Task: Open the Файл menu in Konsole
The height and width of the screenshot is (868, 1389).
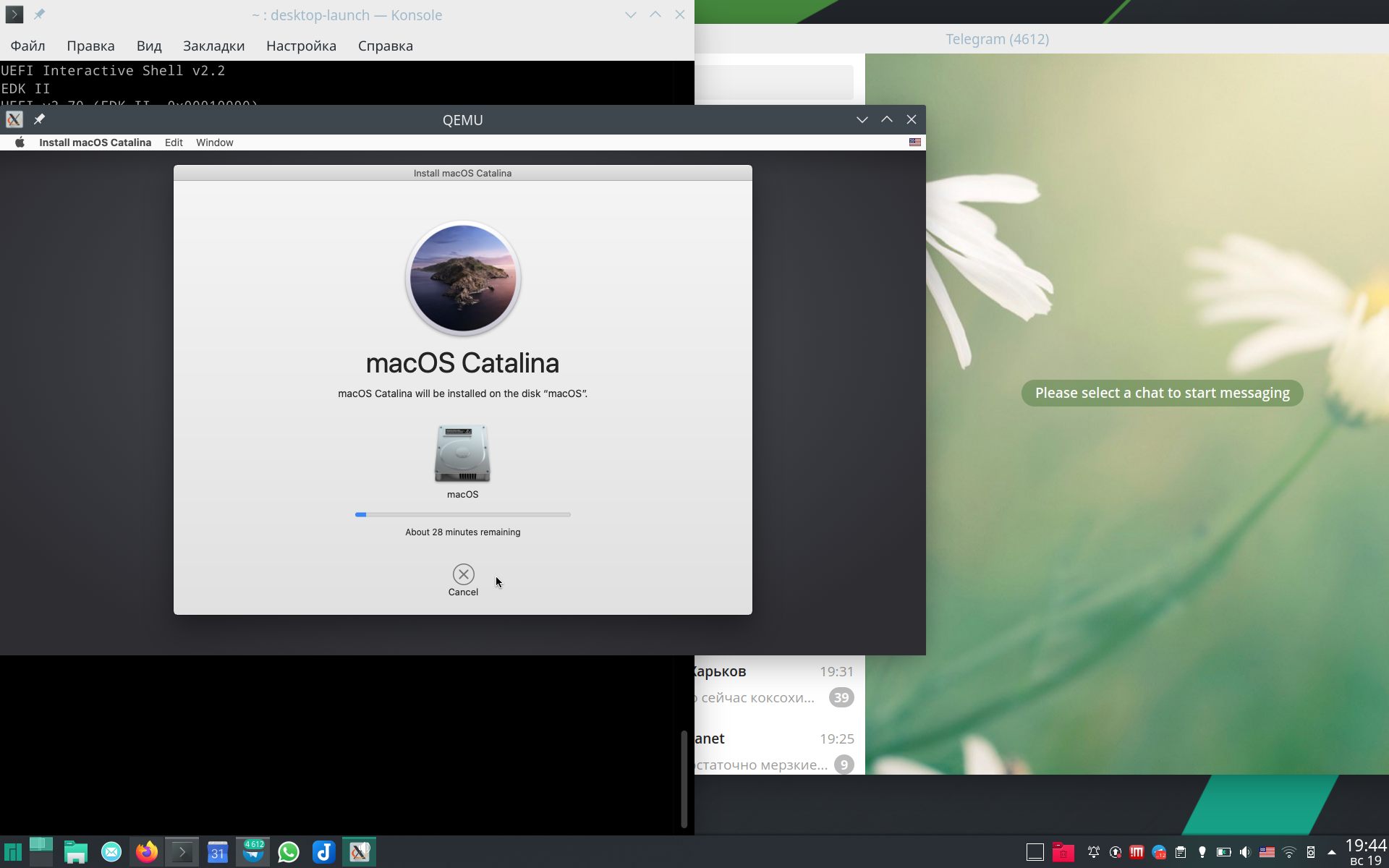Action: point(27,46)
